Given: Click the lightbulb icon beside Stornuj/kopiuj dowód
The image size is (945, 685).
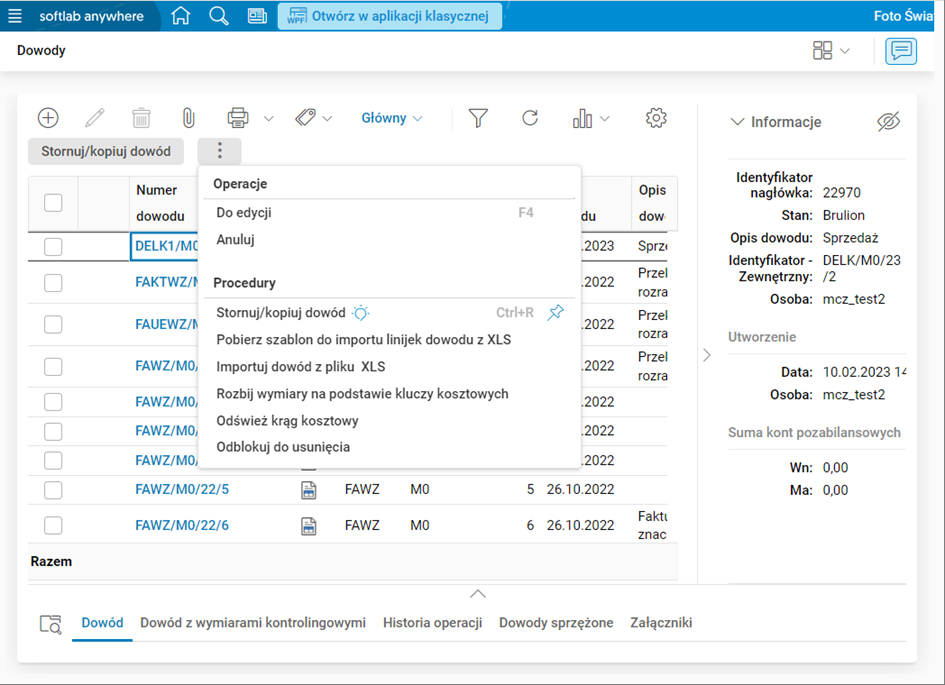Looking at the screenshot, I should click(360, 313).
